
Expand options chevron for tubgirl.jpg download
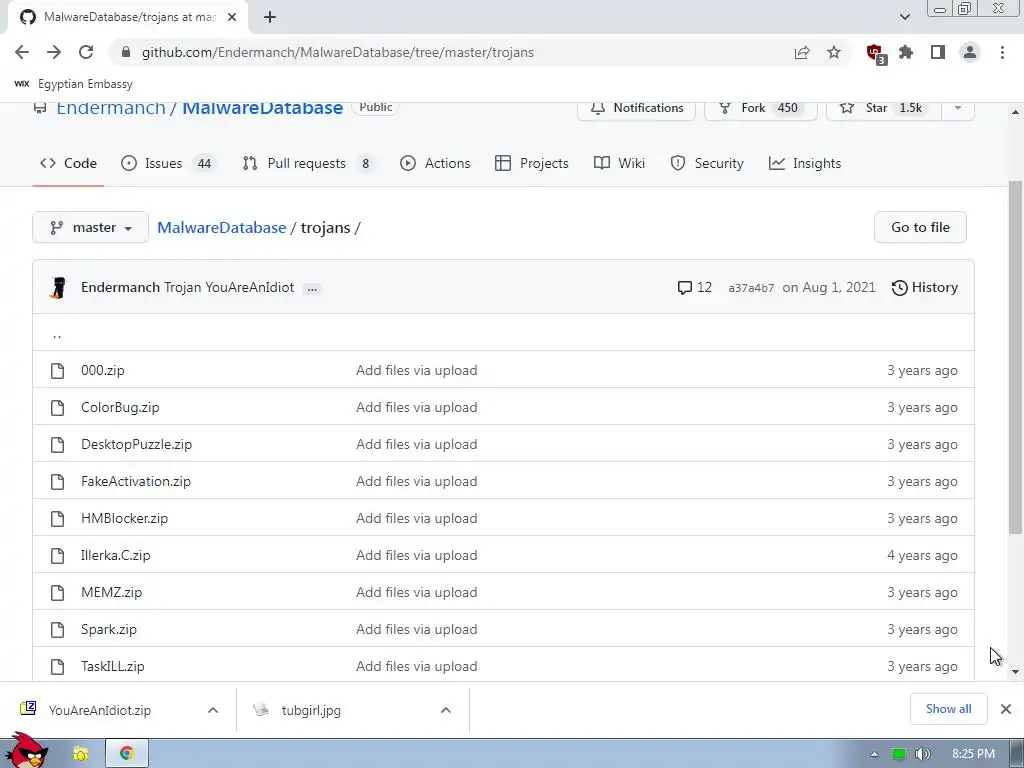pos(446,711)
